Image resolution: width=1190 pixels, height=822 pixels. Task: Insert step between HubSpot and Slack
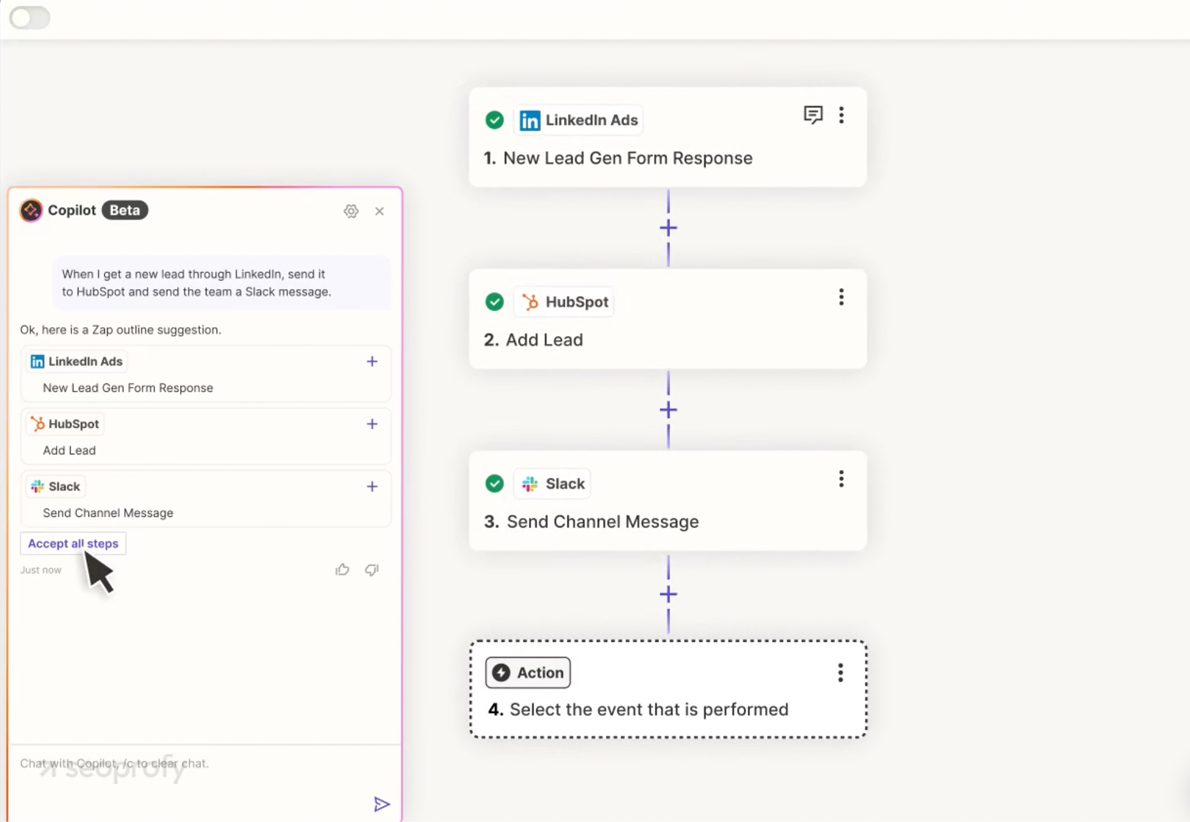tap(668, 410)
